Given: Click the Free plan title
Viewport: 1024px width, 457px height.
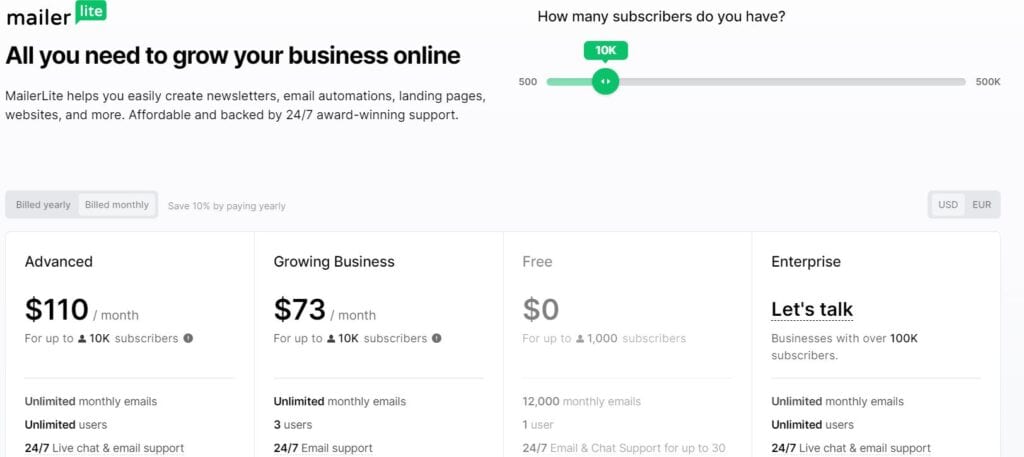Looking at the screenshot, I should [x=537, y=262].
